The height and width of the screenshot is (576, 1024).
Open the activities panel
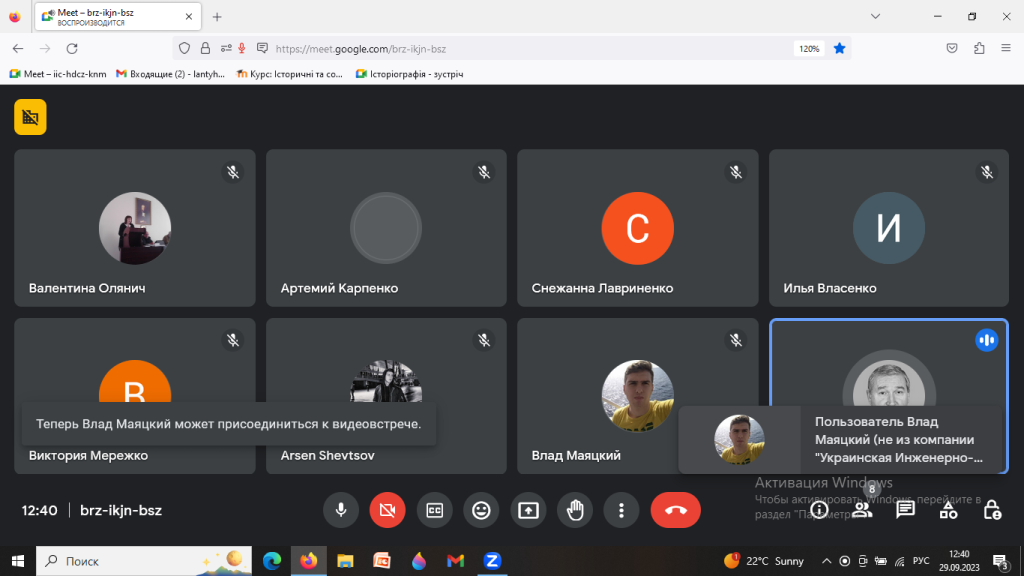click(948, 510)
